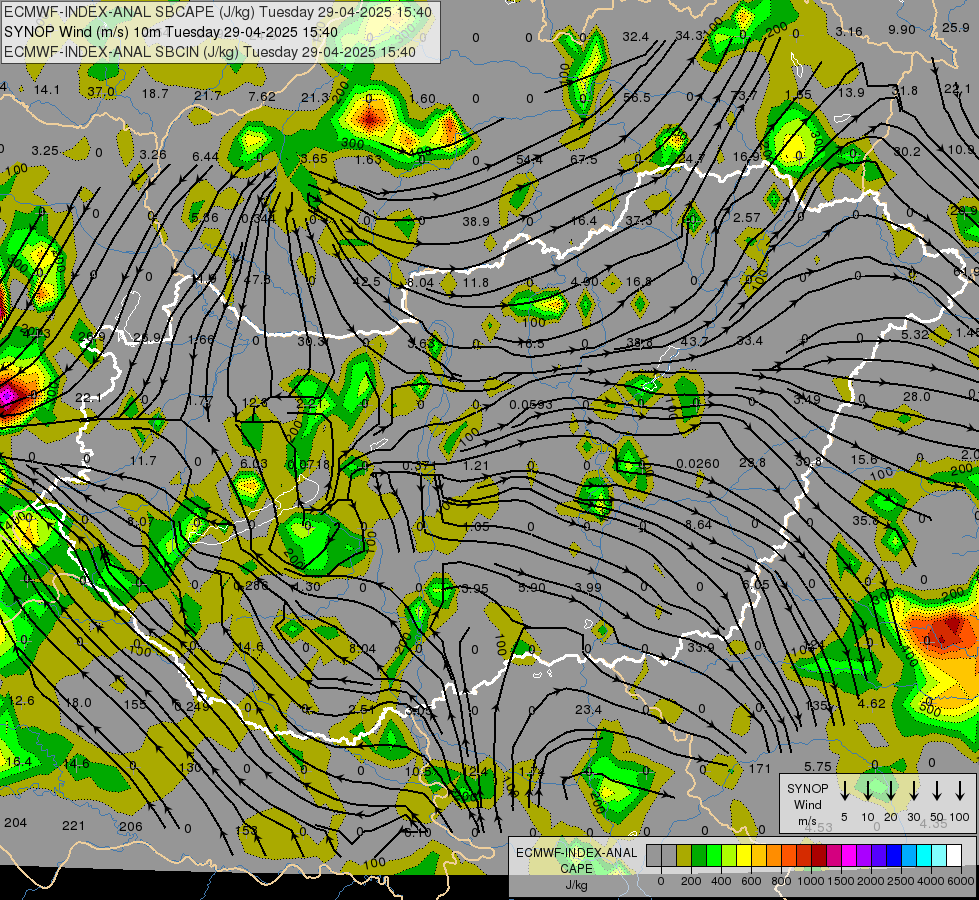Viewport: 979px width, 900px height.
Task: Click the map value 3.65
Action: coord(313,159)
